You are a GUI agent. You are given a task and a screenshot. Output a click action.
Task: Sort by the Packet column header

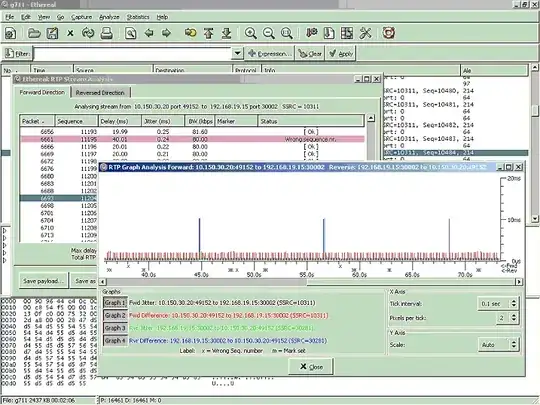(x=37, y=121)
